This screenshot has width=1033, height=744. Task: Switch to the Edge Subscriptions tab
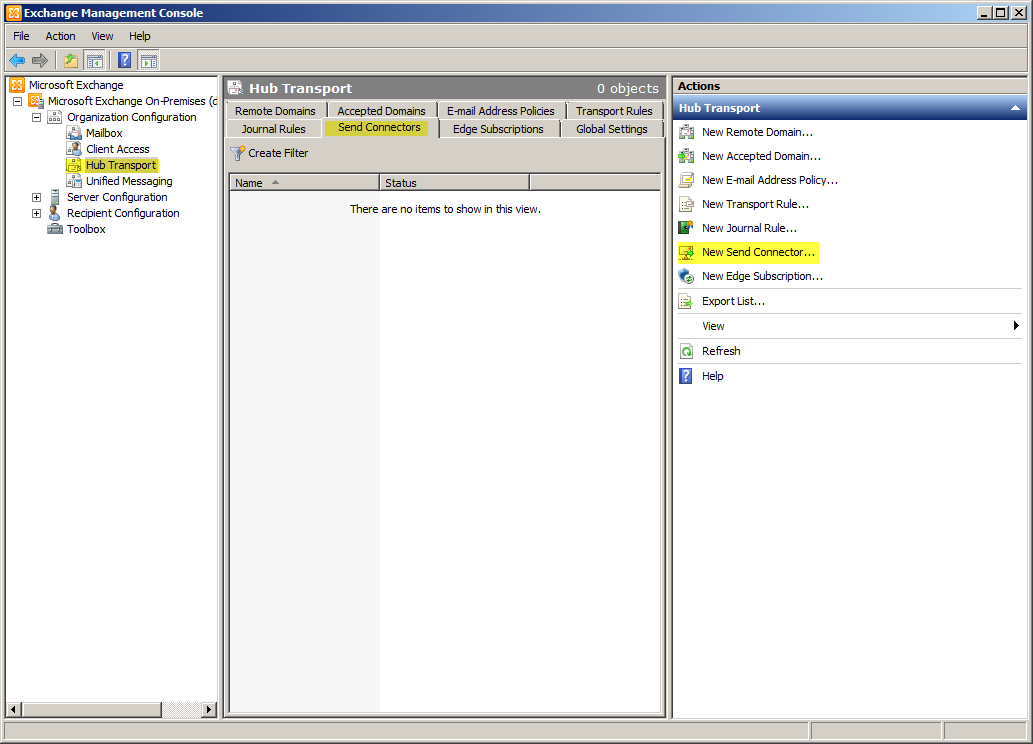pyautogui.click(x=498, y=129)
